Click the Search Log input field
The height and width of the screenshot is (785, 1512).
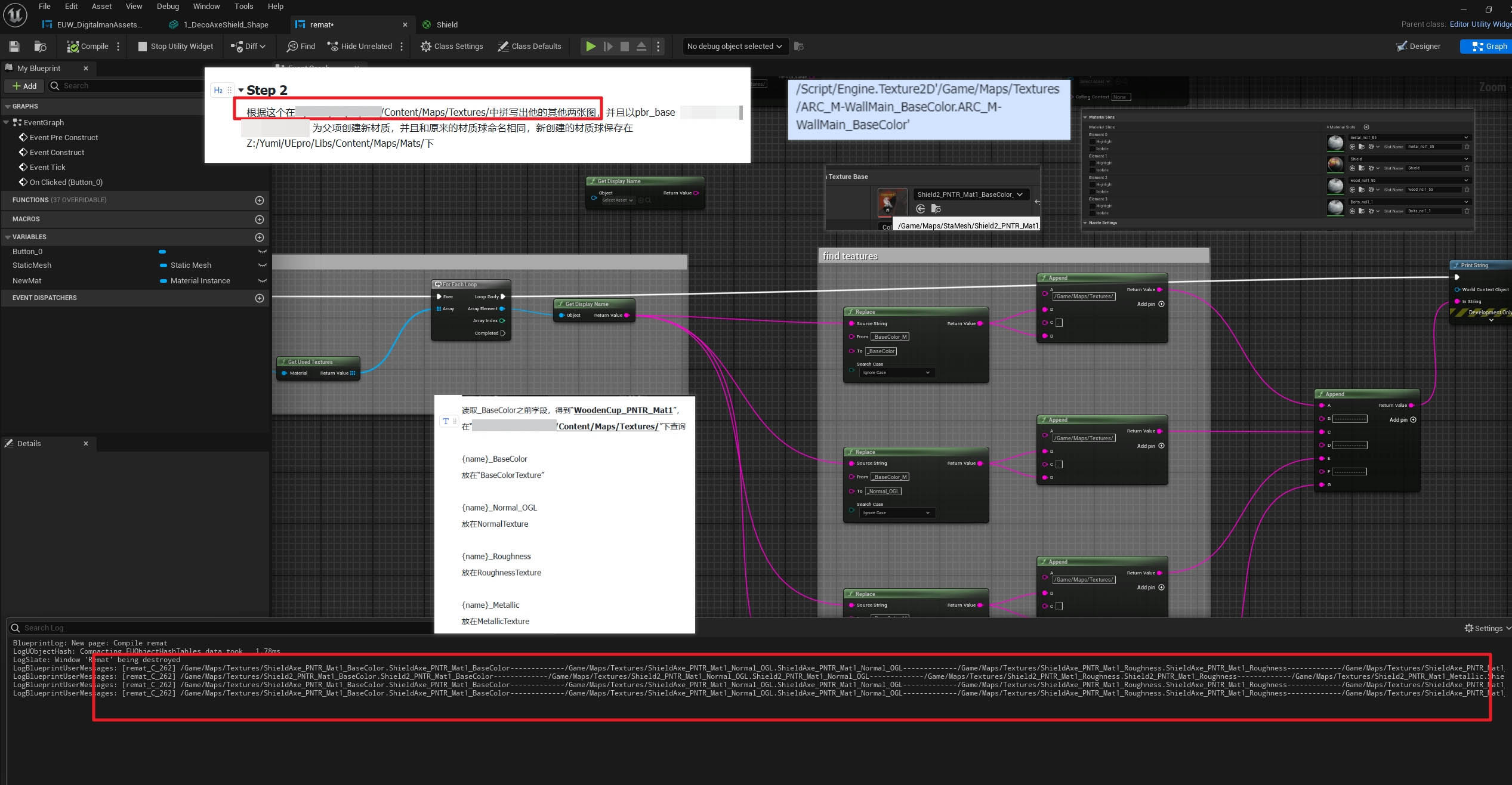(x=221, y=628)
